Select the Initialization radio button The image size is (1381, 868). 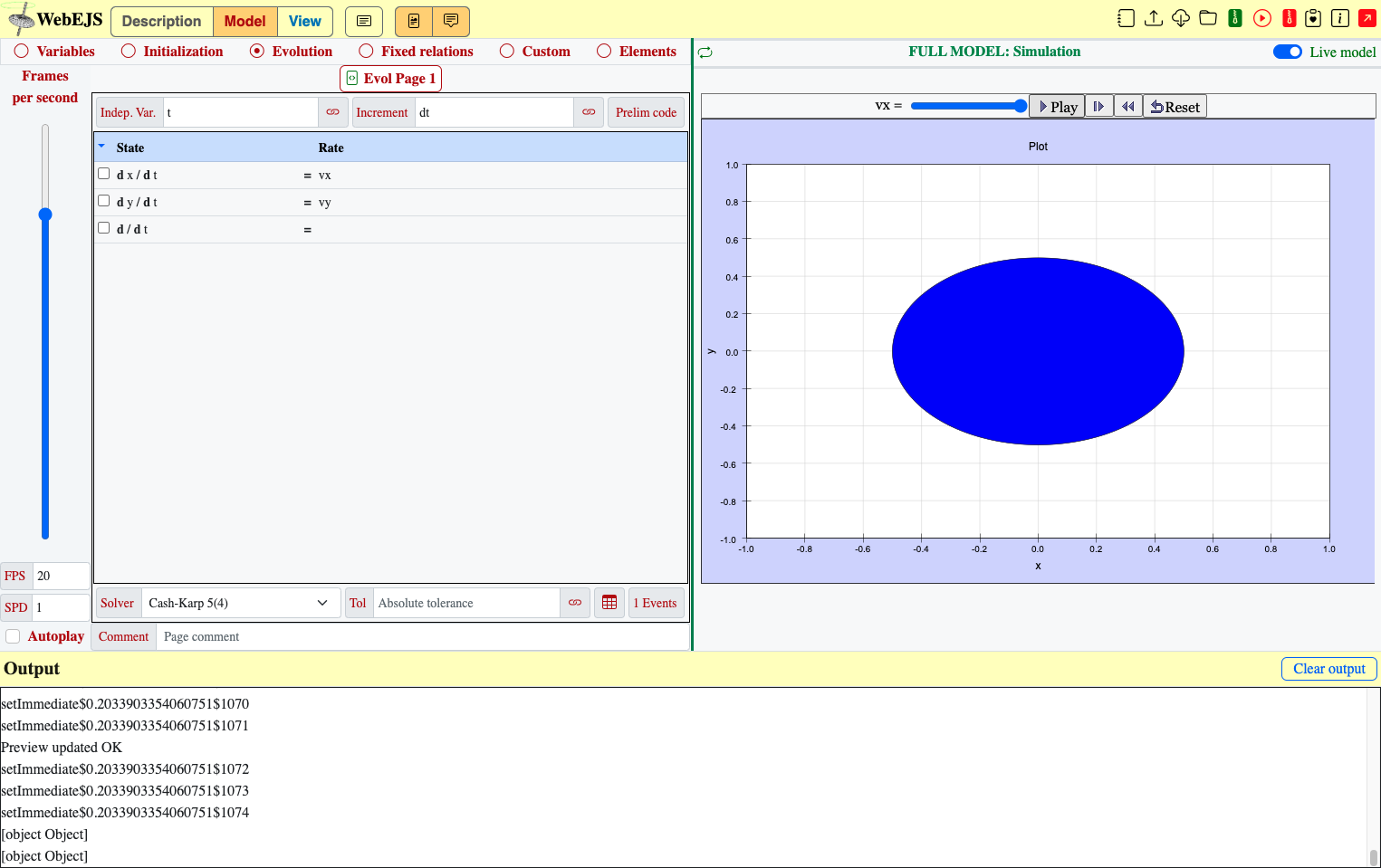[x=129, y=52]
